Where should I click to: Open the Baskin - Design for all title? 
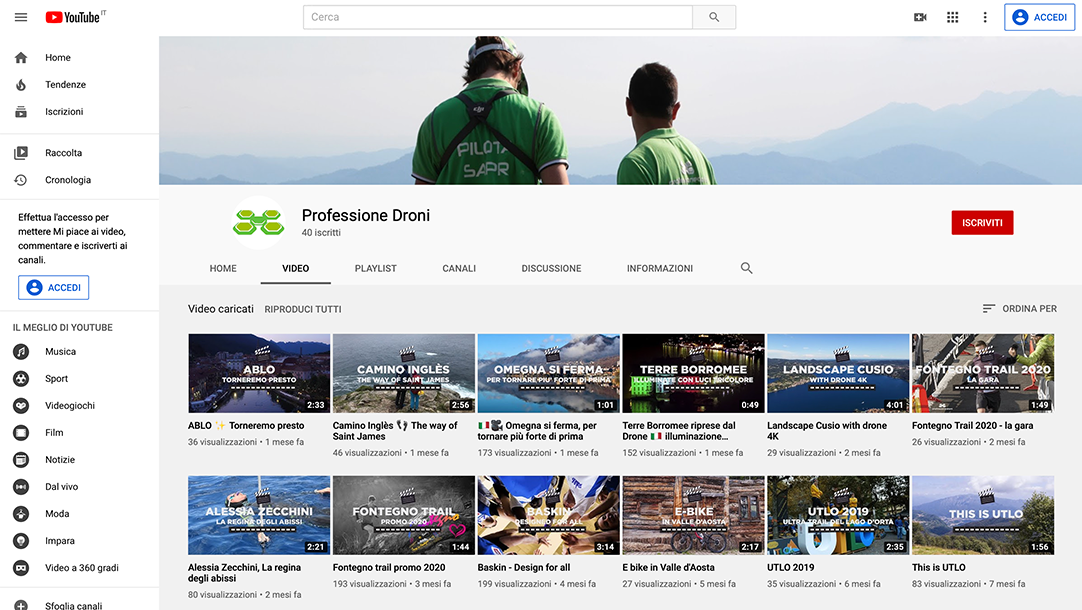click(x=524, y=567)
